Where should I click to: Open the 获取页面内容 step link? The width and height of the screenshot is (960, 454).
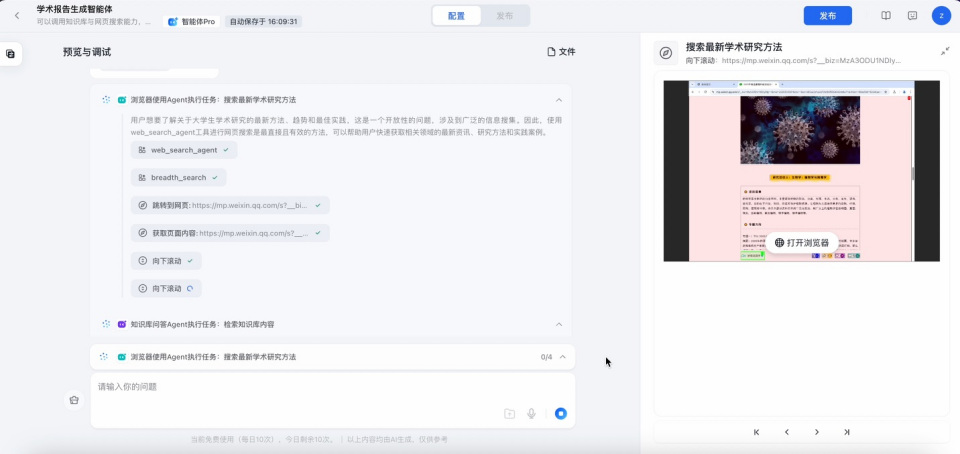230,233
